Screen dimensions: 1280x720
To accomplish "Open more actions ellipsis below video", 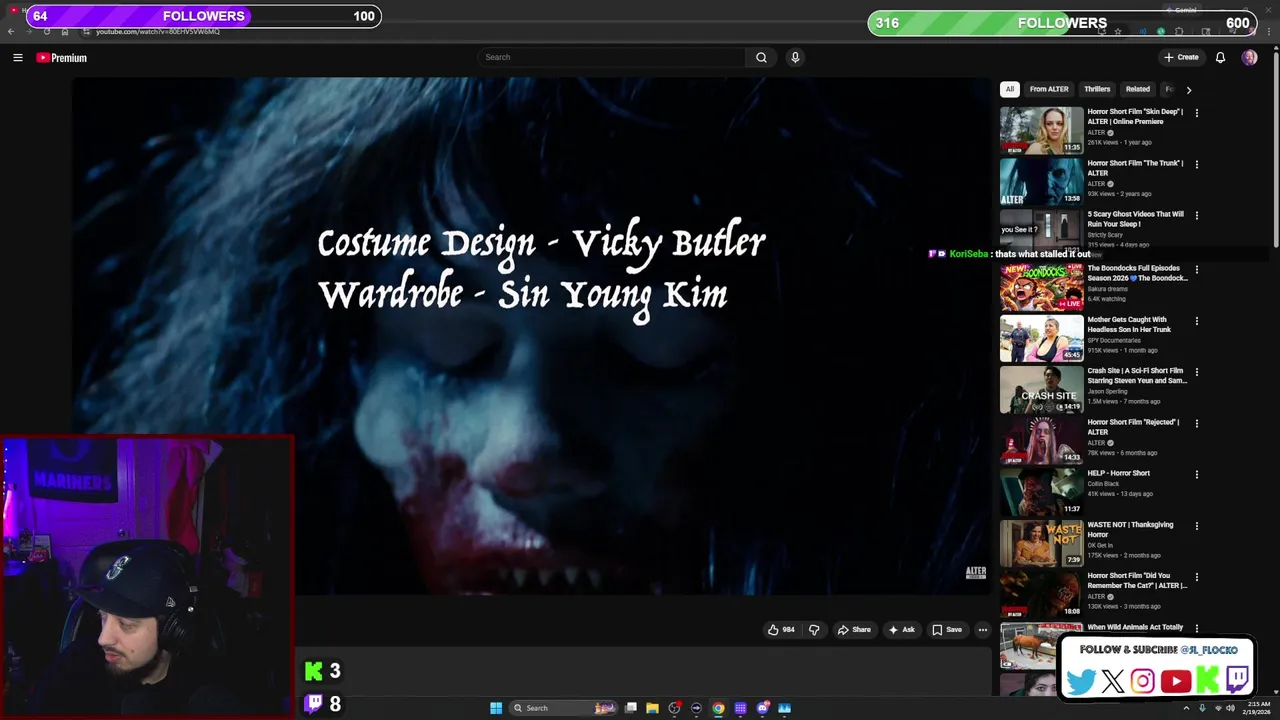I will (983, 630).
